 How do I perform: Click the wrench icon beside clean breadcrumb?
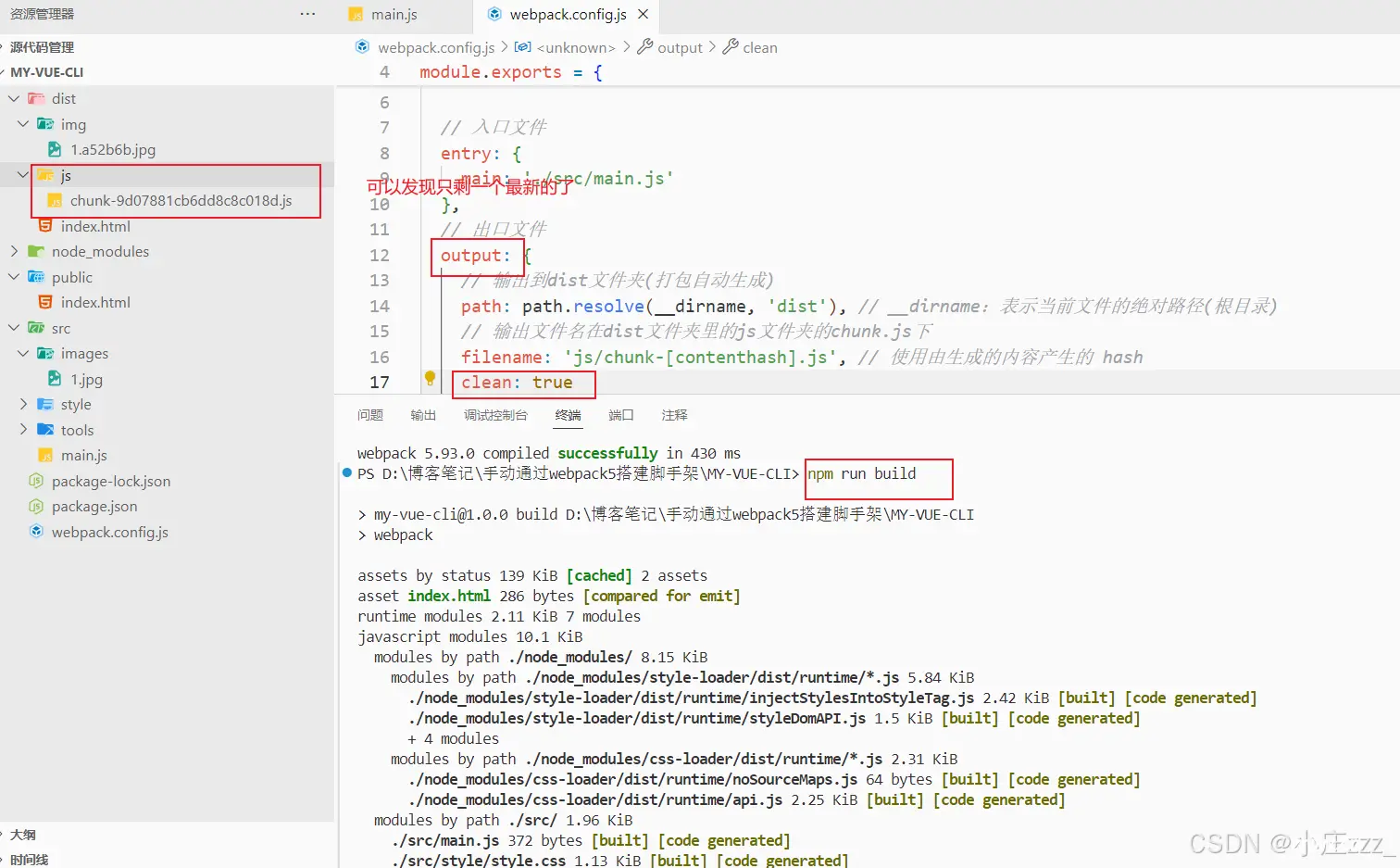[x=731, y=46]
